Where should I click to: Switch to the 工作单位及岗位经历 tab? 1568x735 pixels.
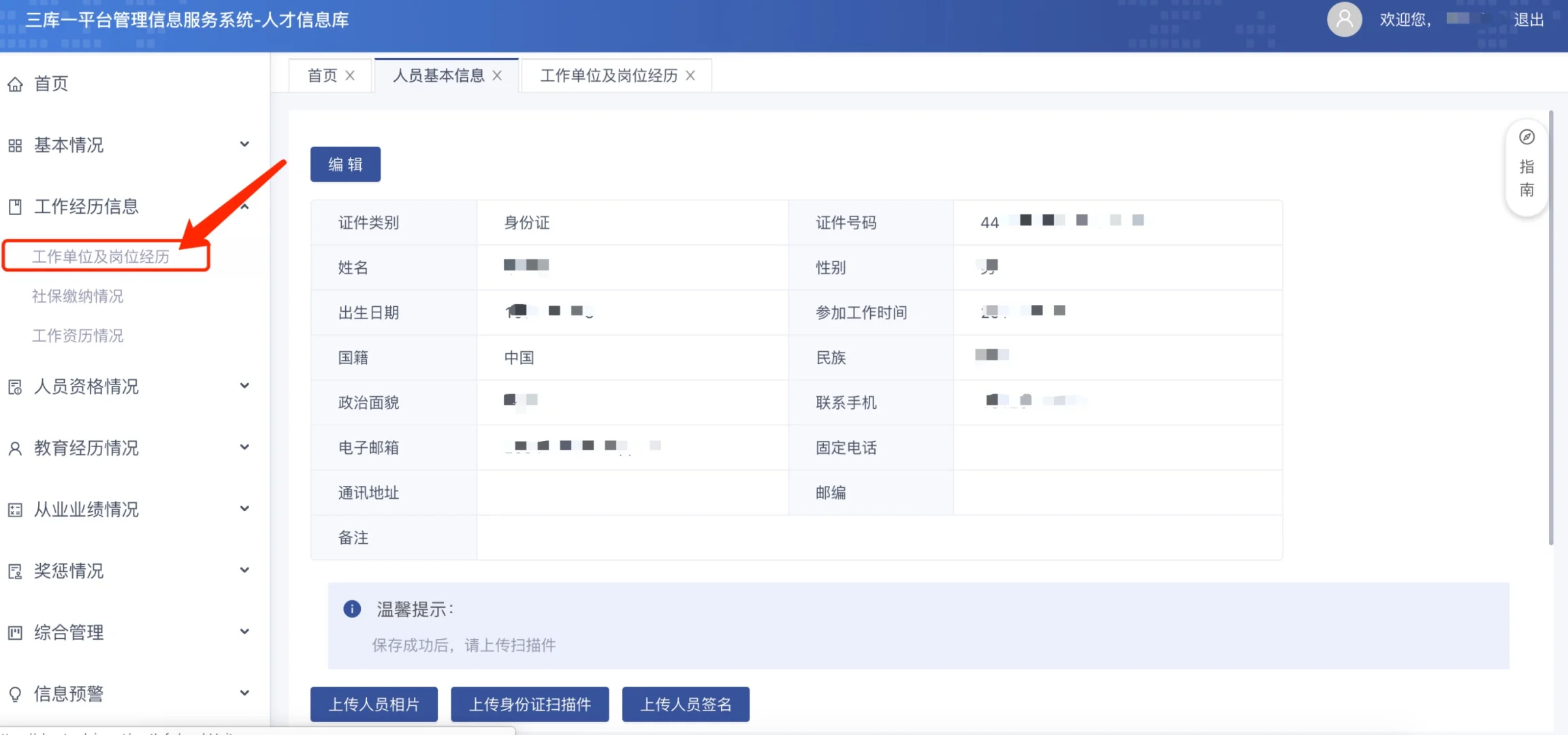609,76
